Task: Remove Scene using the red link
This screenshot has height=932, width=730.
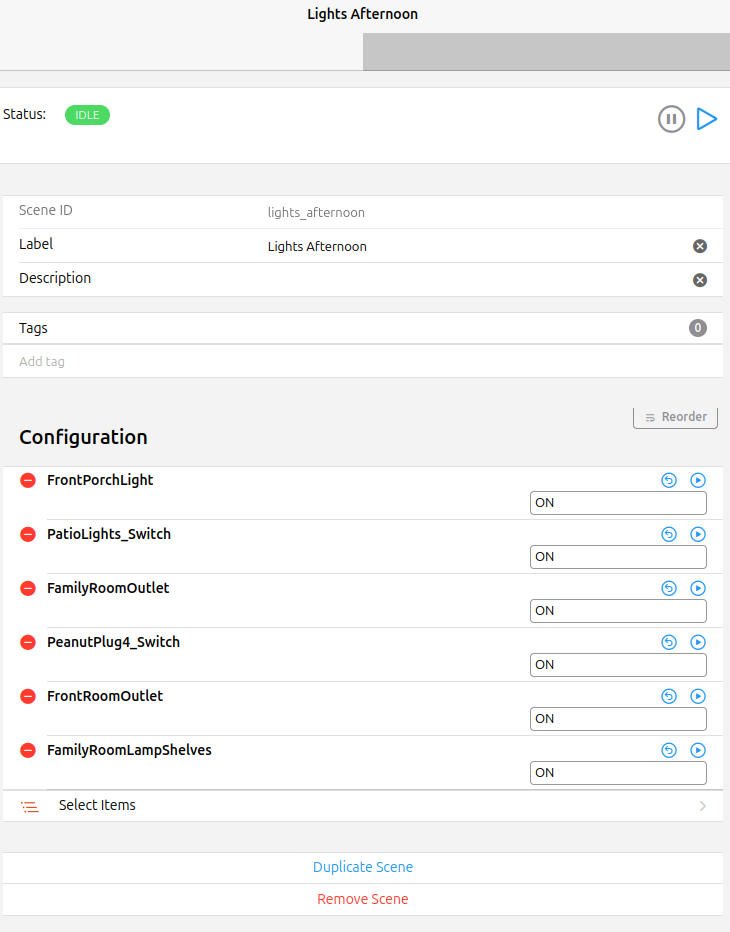Action: (x=363, y=899)
